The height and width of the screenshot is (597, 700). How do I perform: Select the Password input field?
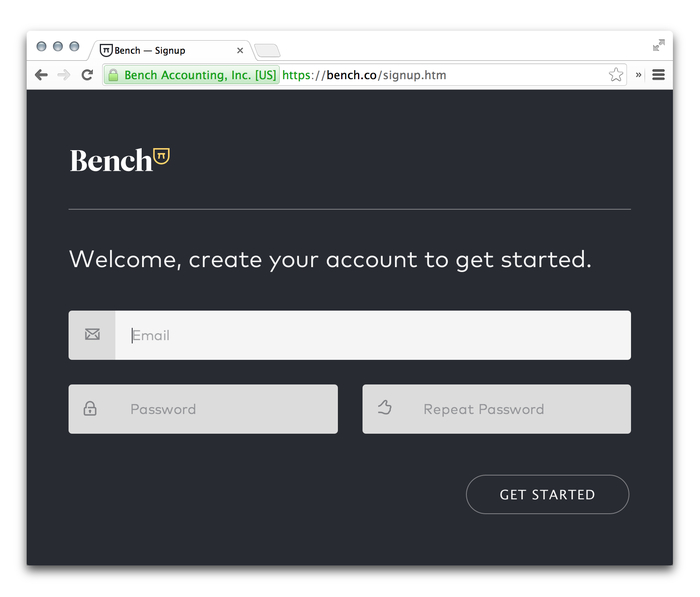click(x=225, y=409)
